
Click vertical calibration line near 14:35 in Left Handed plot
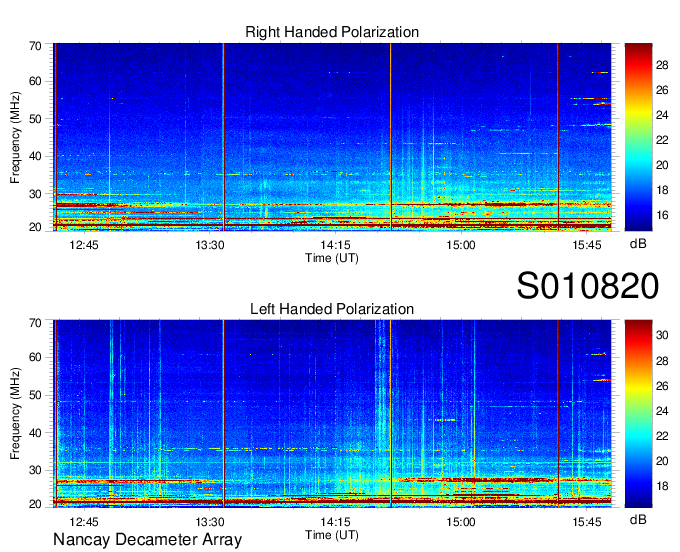(391, 414)
